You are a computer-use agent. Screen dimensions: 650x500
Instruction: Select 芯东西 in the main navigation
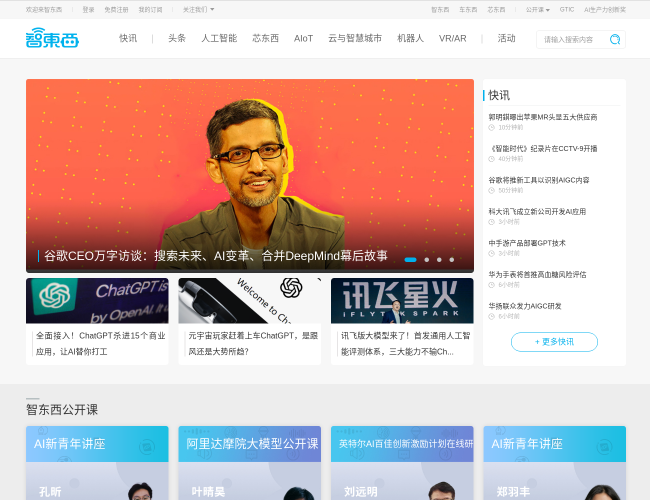(x=266, y=39)
